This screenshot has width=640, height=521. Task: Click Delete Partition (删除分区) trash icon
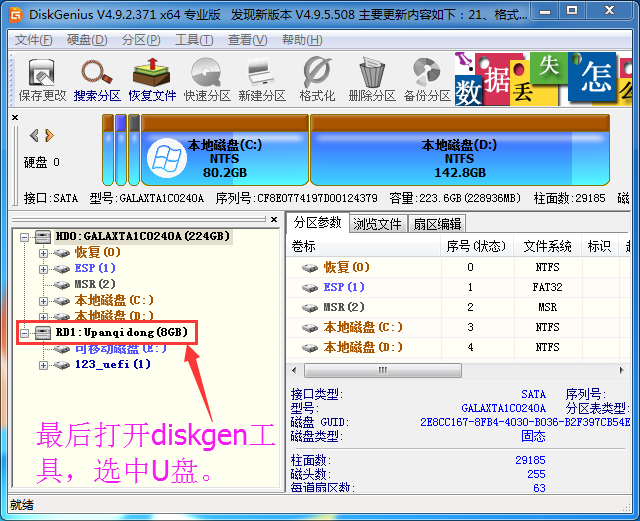tap(372, 80)
